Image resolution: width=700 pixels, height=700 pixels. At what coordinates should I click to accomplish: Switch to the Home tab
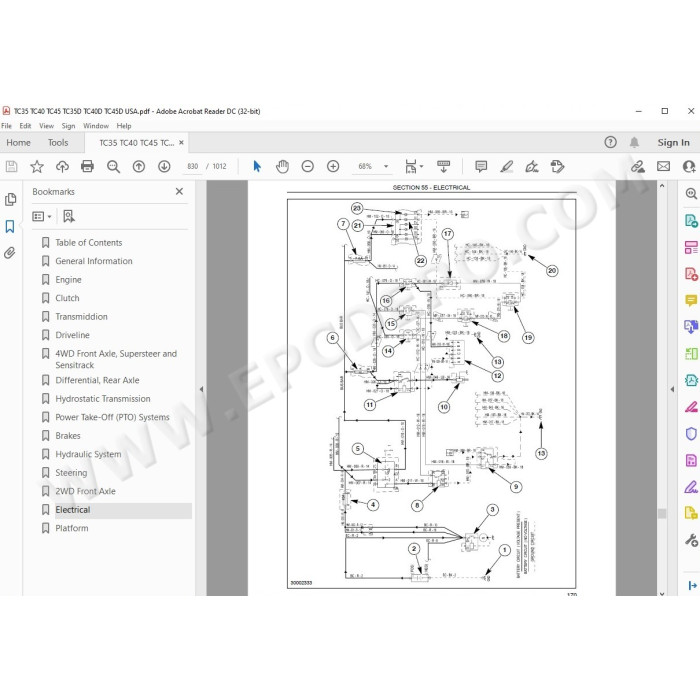pos(18,142)
